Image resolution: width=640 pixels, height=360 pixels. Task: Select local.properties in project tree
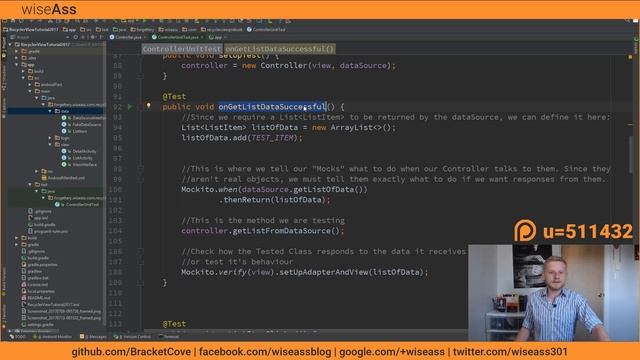click(x=38, y=291)
